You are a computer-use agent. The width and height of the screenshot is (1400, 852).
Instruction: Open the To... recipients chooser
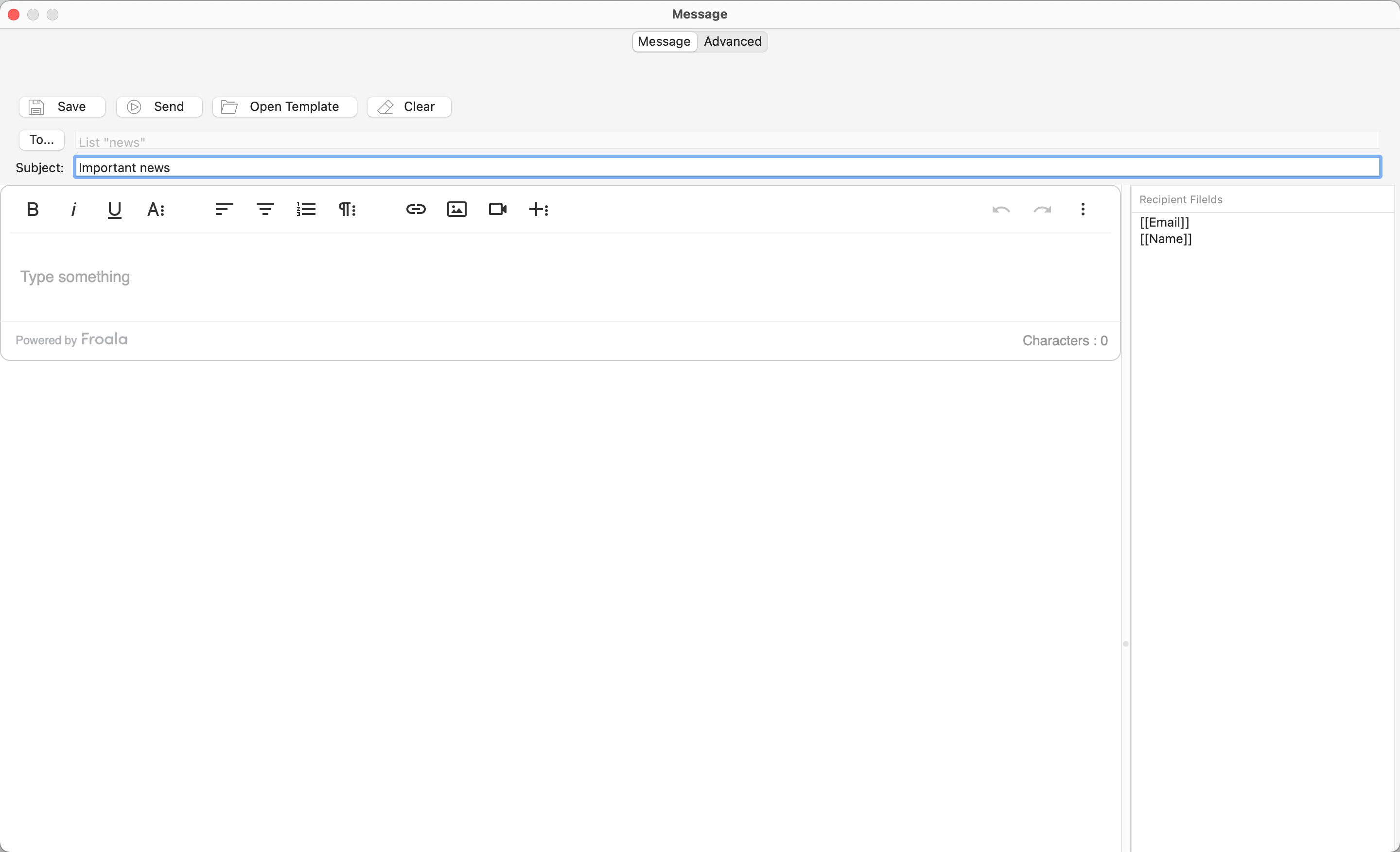point(41,140)
